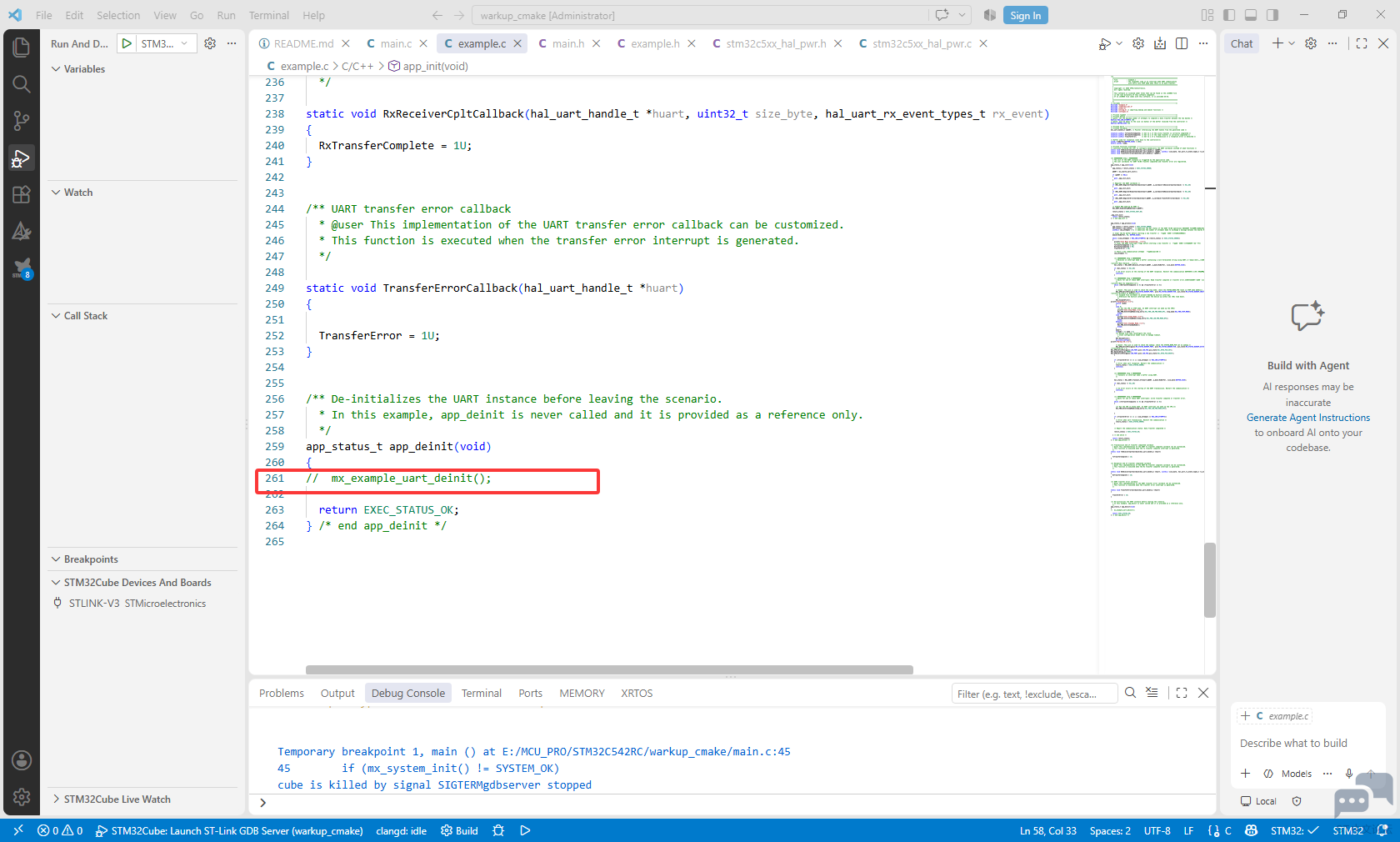The height and width of the screenshot is (842, 1400).
Task: Toggle the primary side bar visibility
Action: [x=1229, y=15]
